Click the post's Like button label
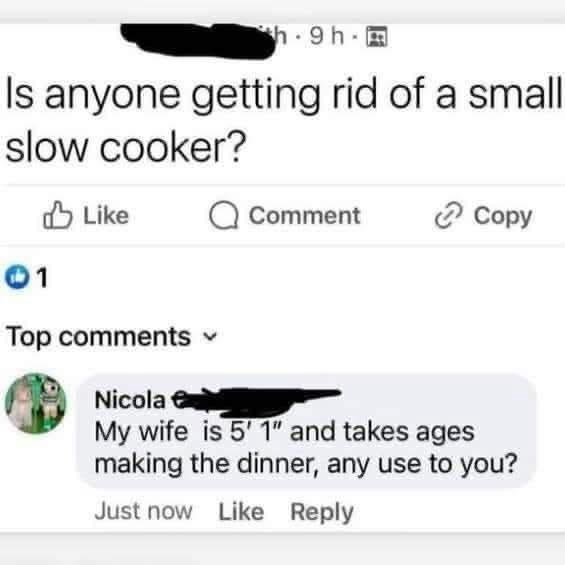The image size is (565, 565). coord(106,216)
